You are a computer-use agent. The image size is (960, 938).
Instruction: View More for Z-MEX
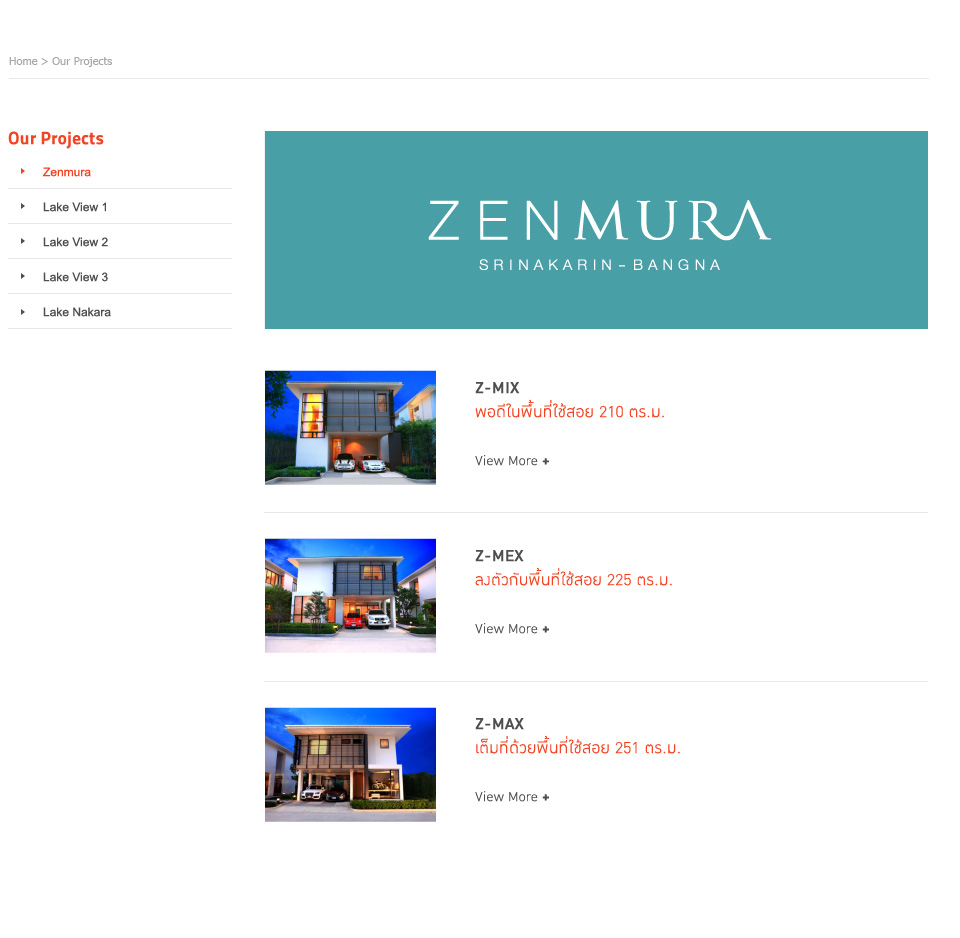point(512,629)
